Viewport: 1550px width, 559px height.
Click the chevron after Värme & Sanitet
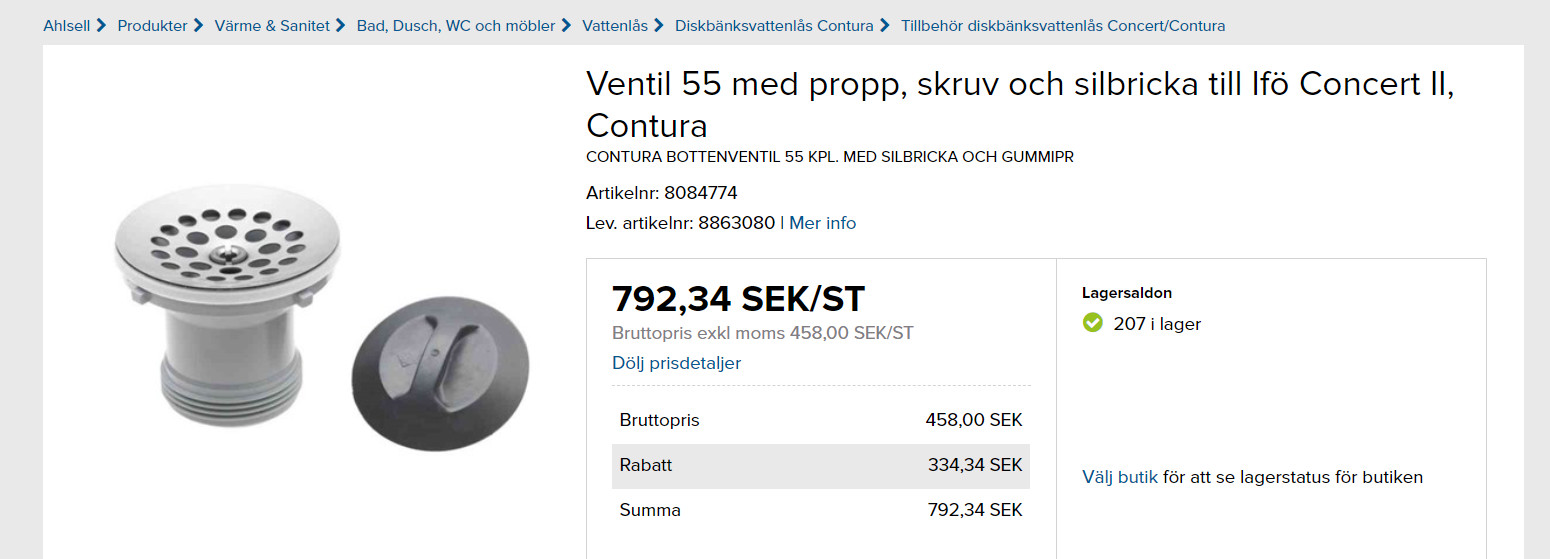(x=341, y=25)
